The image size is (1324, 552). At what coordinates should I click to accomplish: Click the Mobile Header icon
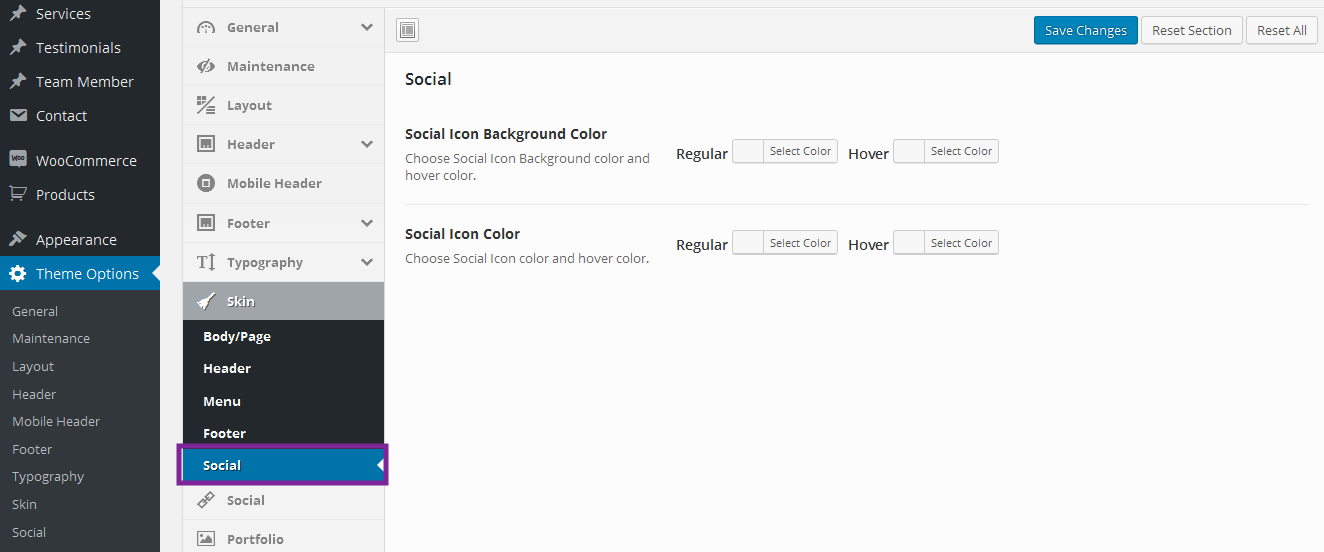(x=206, y=183)
